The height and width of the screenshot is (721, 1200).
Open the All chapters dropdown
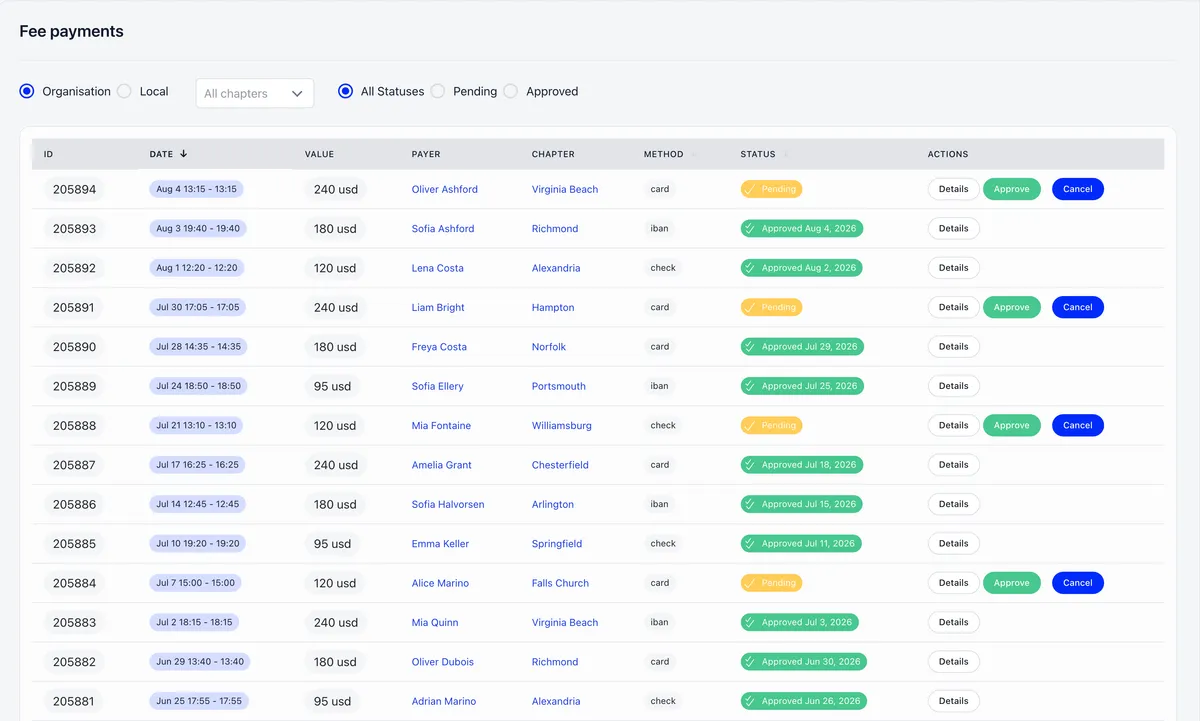[x=255, y=93]
